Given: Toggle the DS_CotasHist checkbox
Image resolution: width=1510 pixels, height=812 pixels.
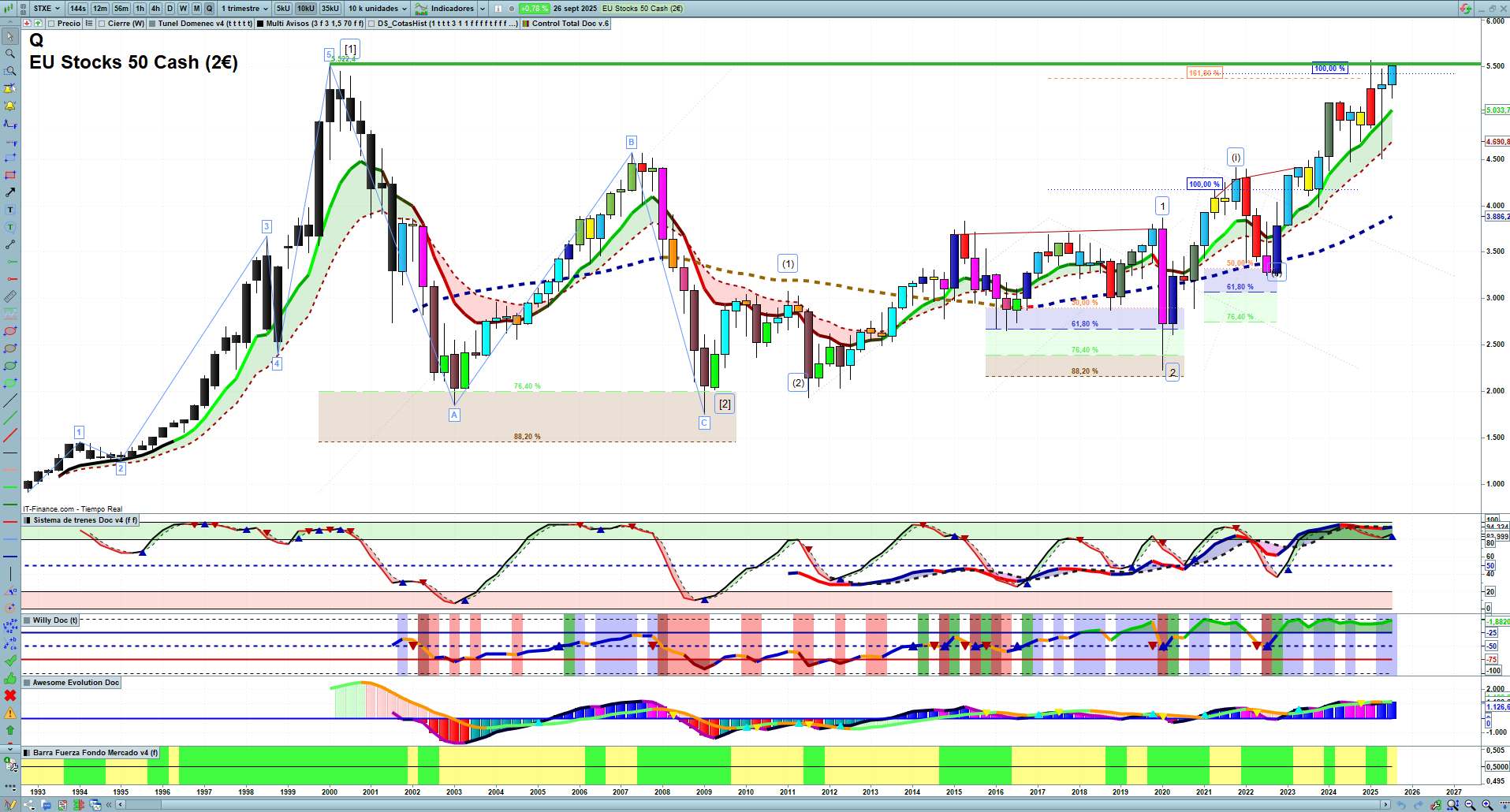Looking at the screenshot, I should 371,24.
